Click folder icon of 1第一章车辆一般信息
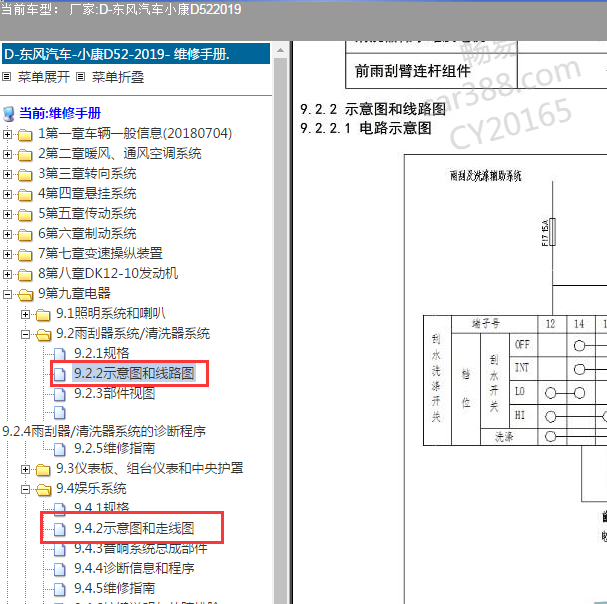The width and height of the screenshot is (607, 604). click(25, 135)
